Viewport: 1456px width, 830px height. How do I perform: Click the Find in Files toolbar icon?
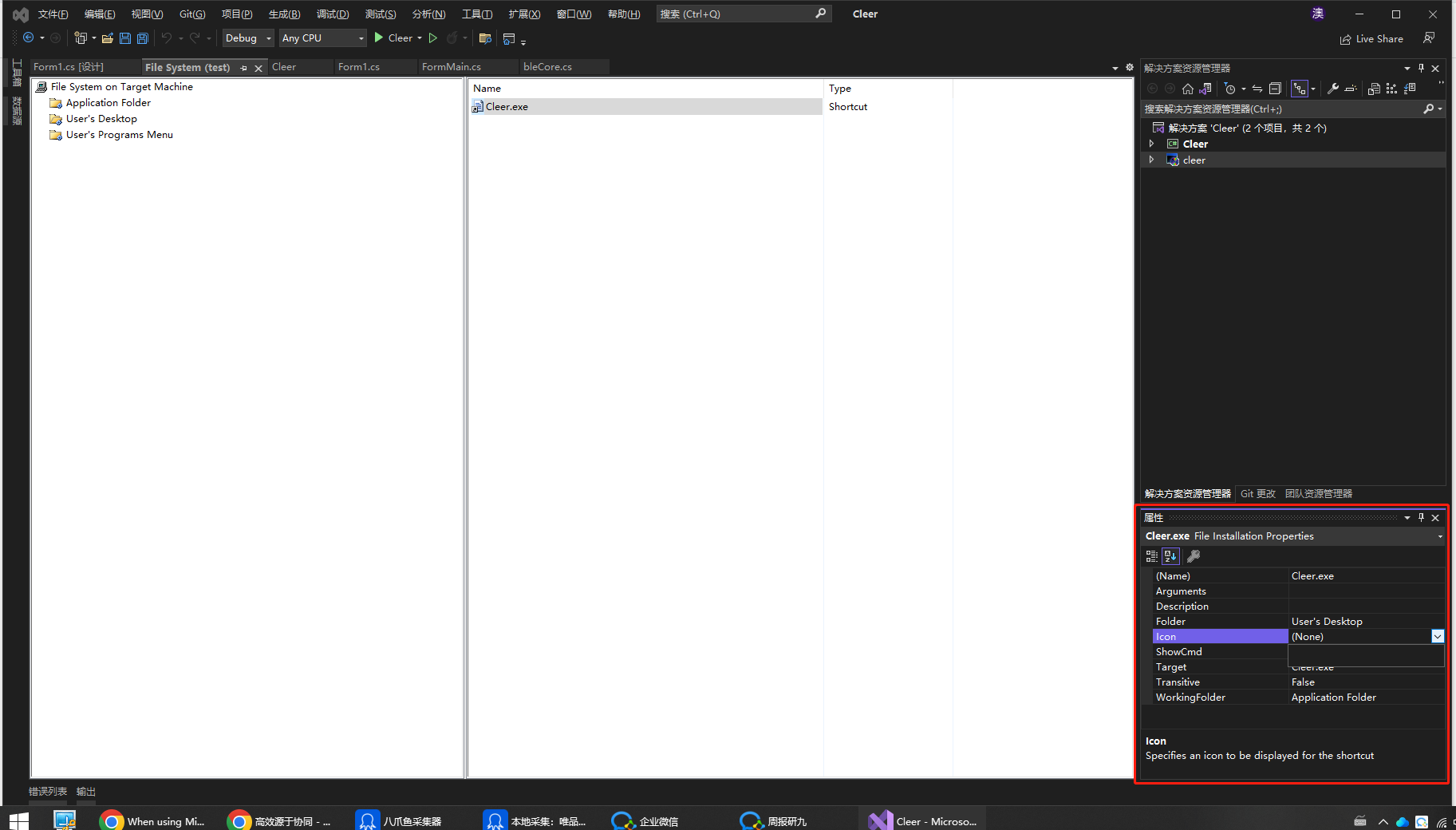coord(484,38)
